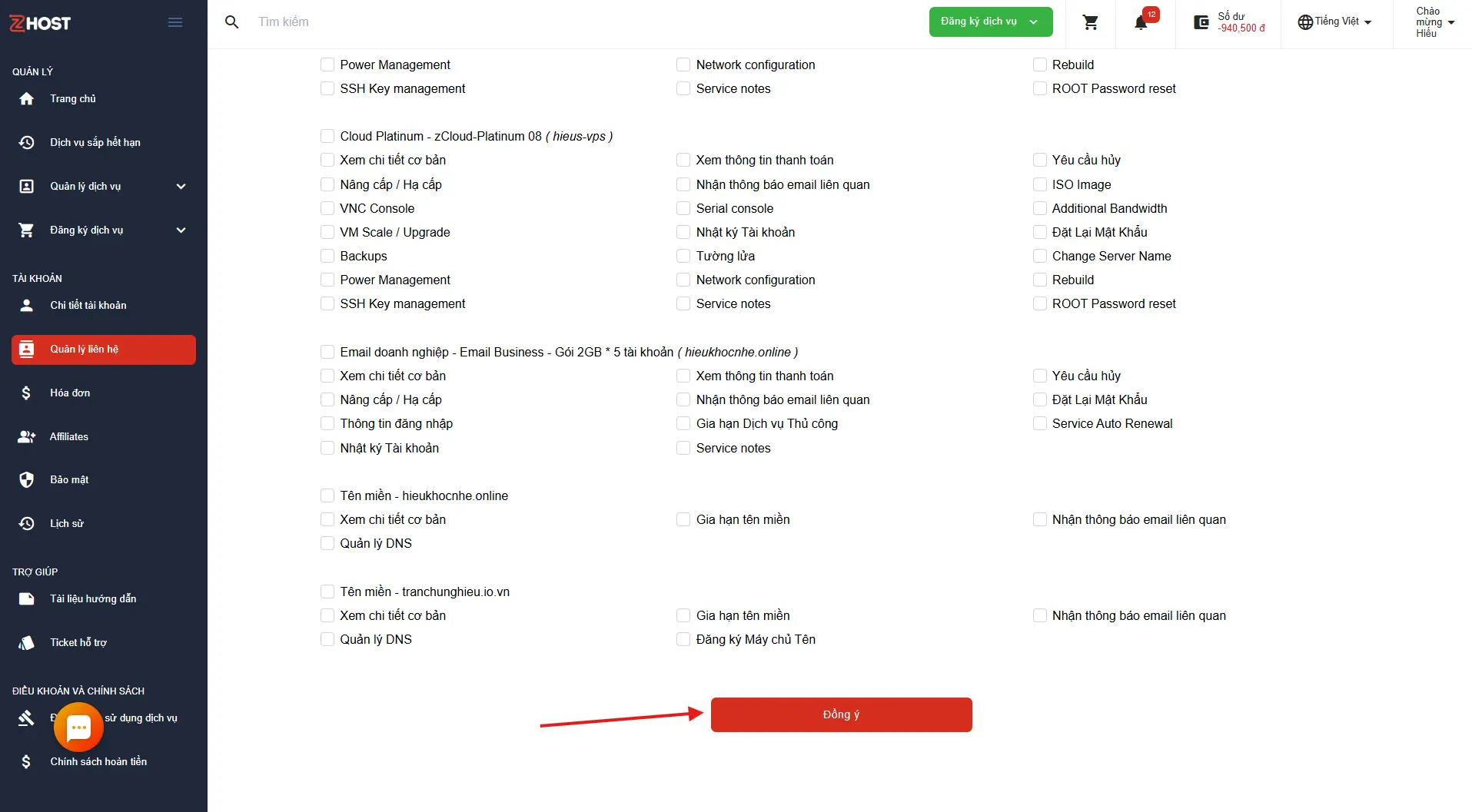The height and width of the screenshot is (812, 1472).
Task: Click the wallet balance icon
Action: [x=1201, y=22]
